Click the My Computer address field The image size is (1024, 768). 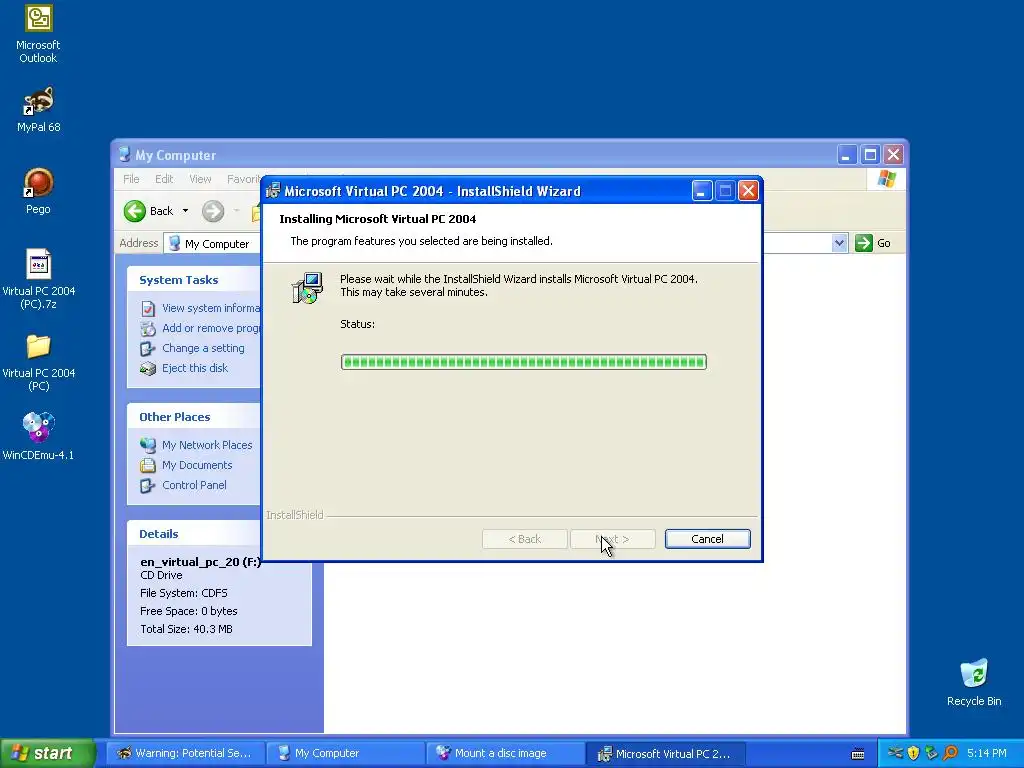coord(212,244)
